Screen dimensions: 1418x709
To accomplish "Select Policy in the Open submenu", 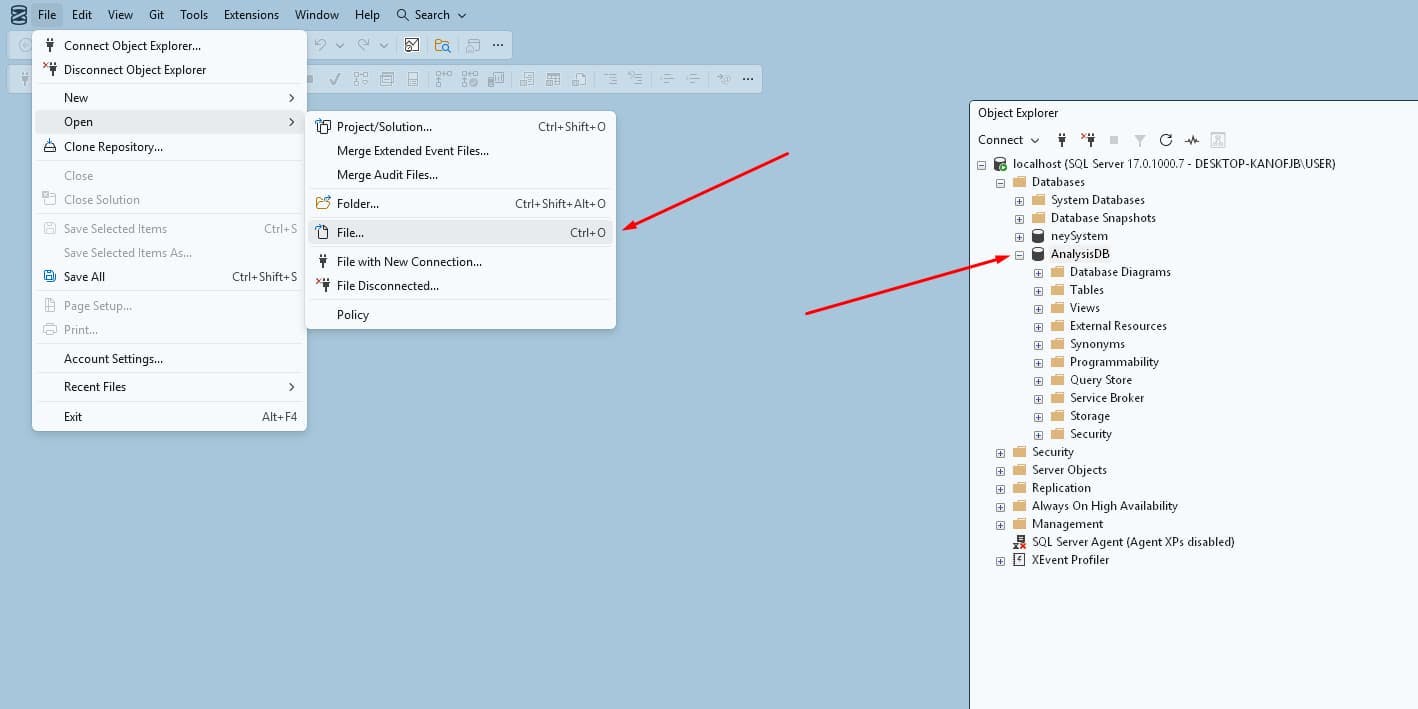I will [460, 315].
